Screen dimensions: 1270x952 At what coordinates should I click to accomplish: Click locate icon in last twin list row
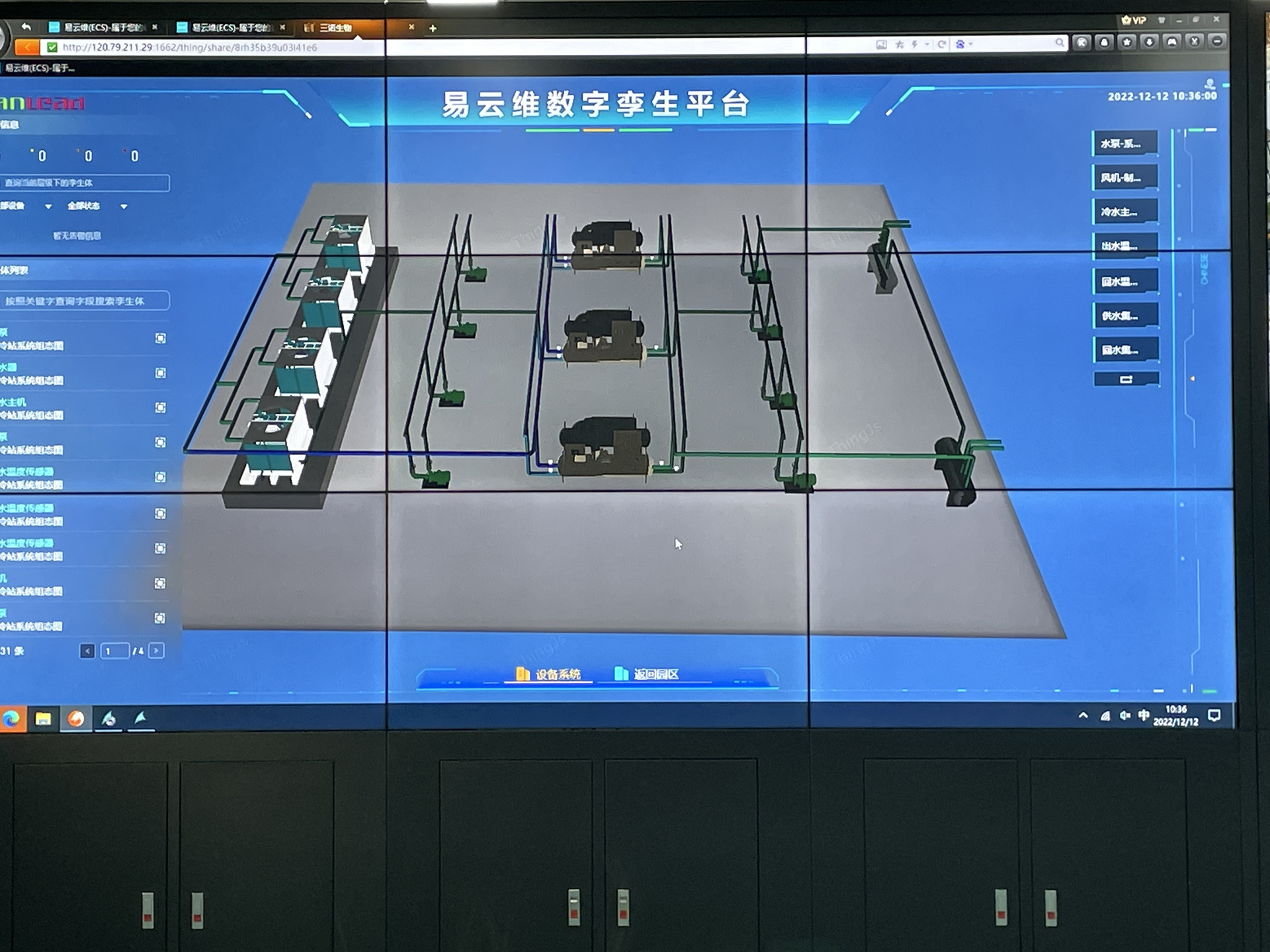[160, 618]
